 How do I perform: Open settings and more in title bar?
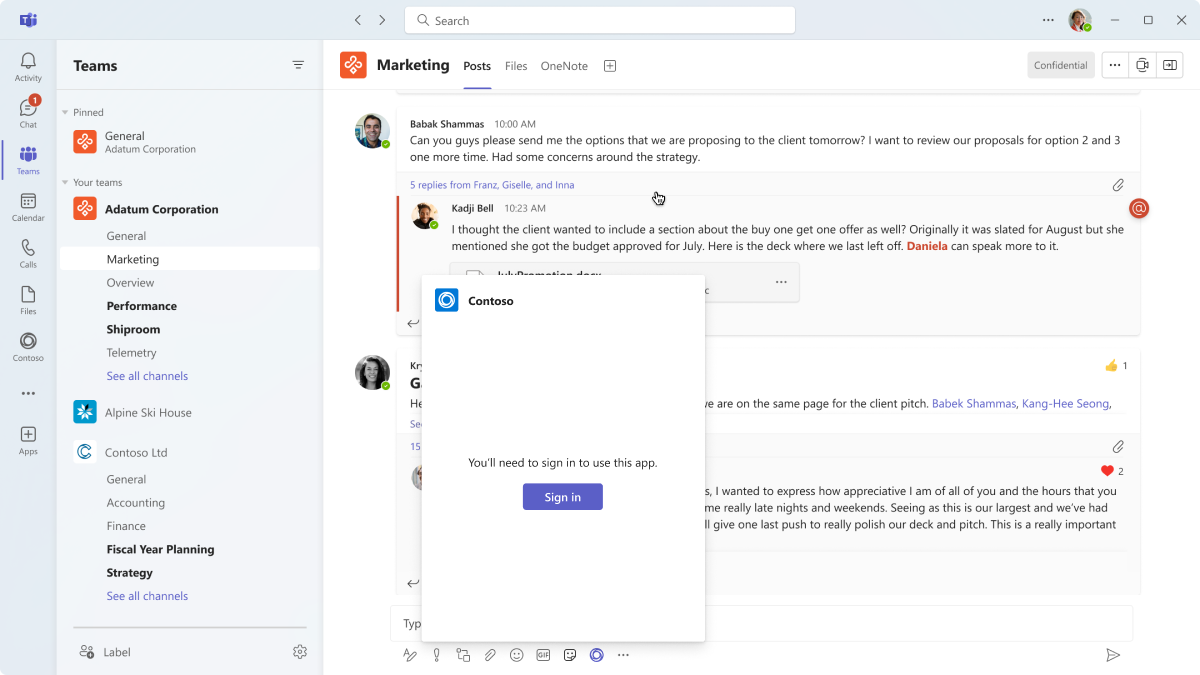pos(1048,20)
